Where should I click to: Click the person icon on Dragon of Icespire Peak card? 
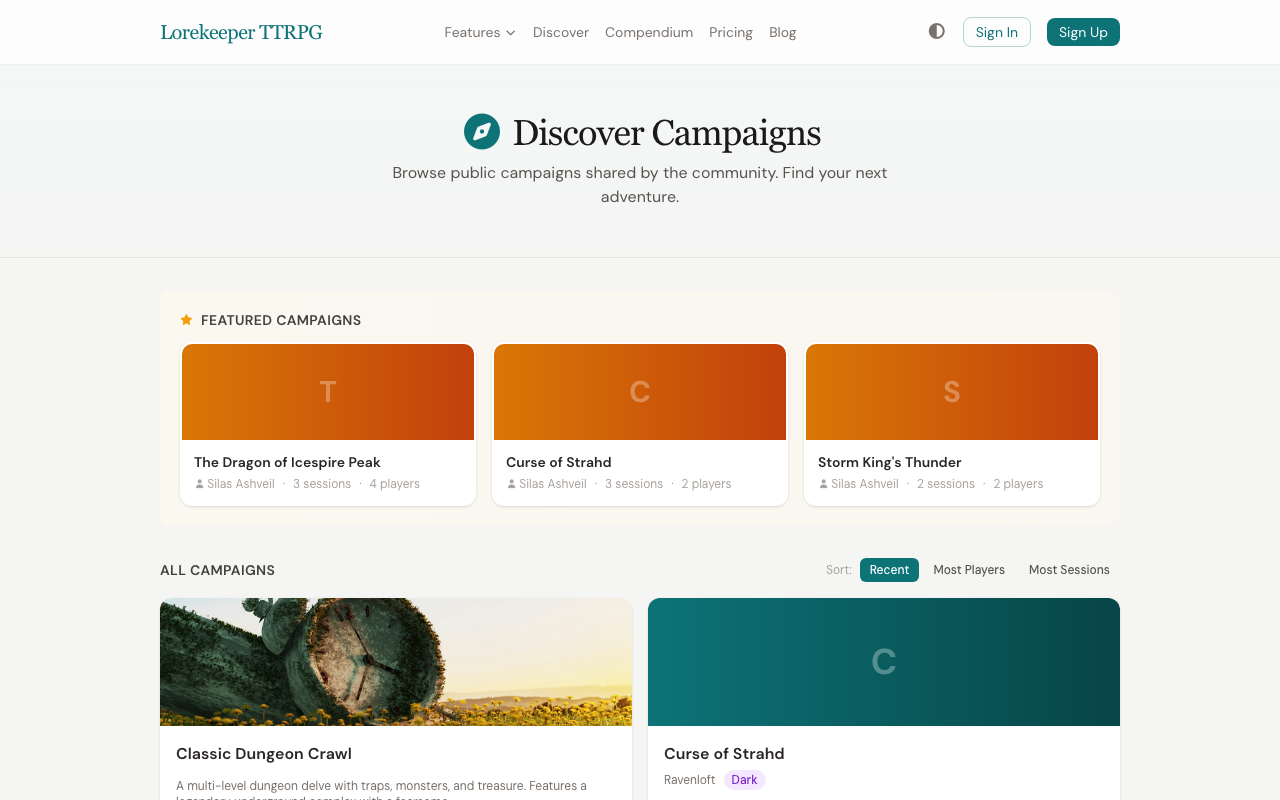pos(198,483)
